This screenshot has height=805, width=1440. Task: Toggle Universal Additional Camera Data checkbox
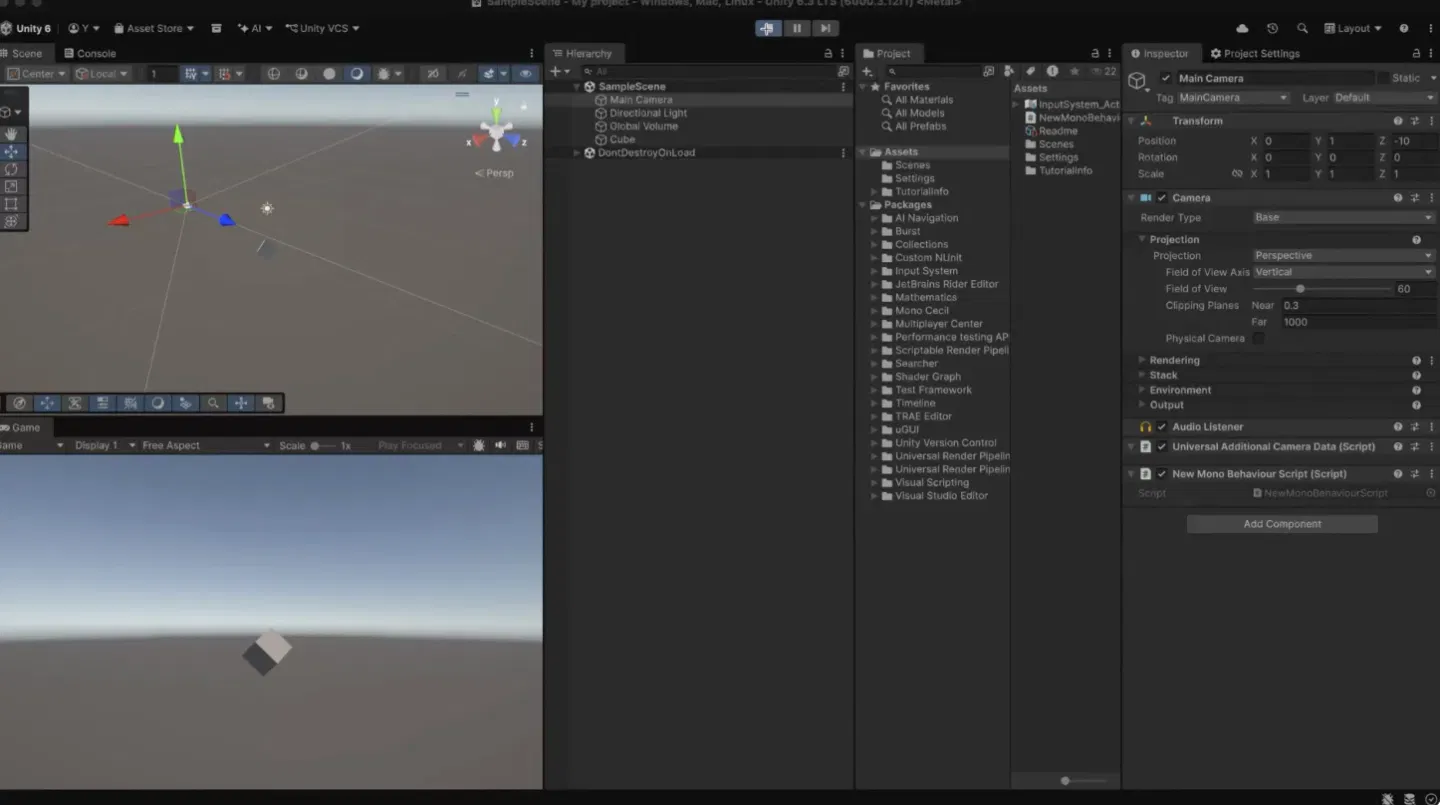click(1162, 447)
